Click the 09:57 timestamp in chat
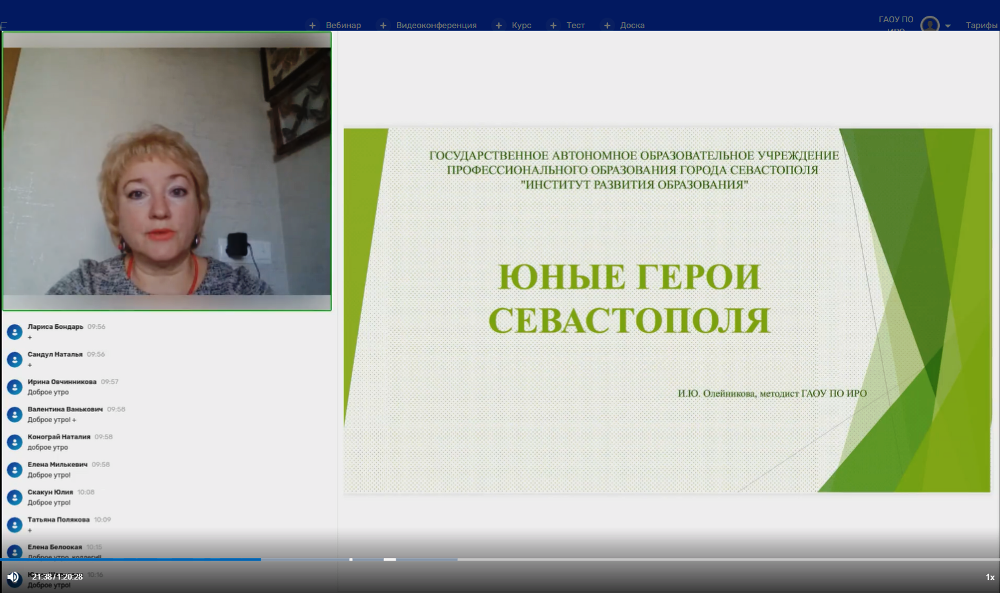 110,381
